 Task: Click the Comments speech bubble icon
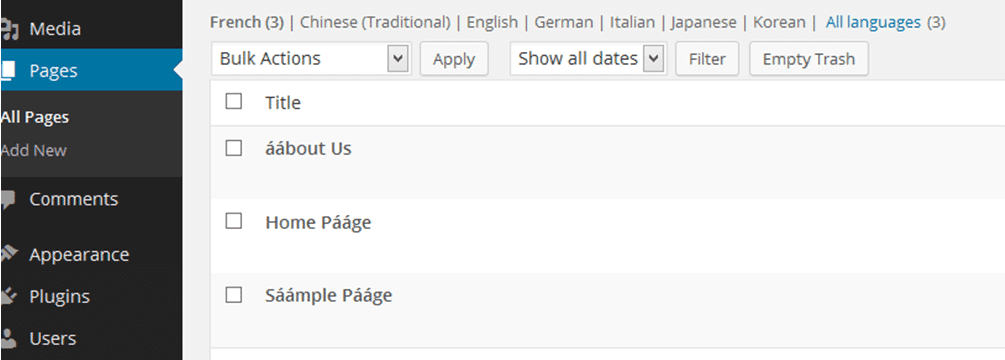(x=8, y=200)
